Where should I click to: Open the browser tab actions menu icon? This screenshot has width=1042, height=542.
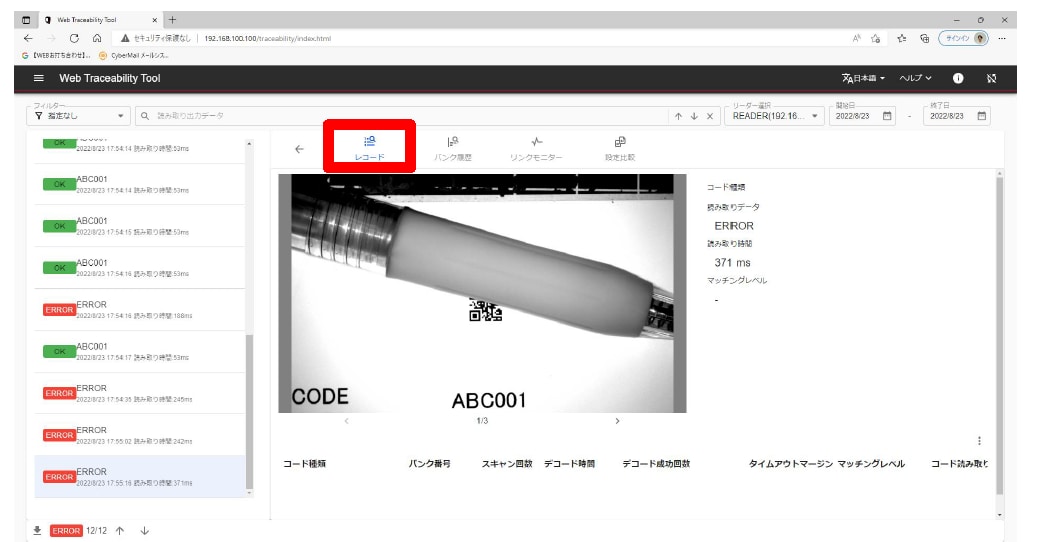click(x=26, y=20)
